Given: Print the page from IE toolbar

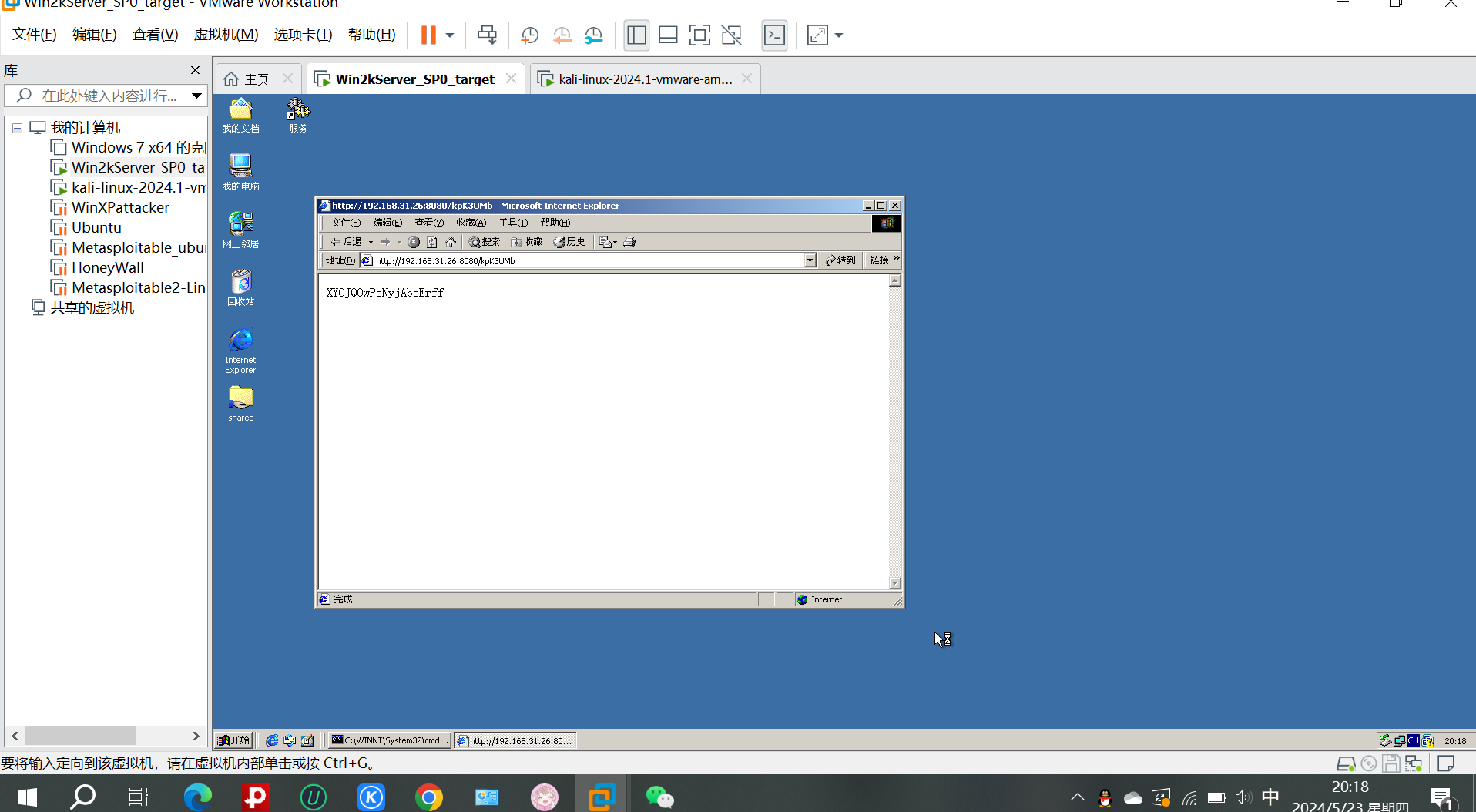Looking at the screenshot, I should pos(629,242).
